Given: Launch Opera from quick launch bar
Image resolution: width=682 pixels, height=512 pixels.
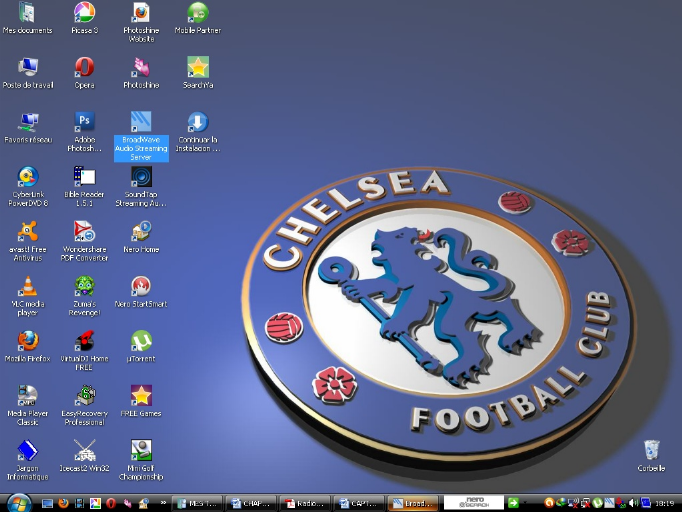Looking at the screenshot, I should tap(111, 504).
